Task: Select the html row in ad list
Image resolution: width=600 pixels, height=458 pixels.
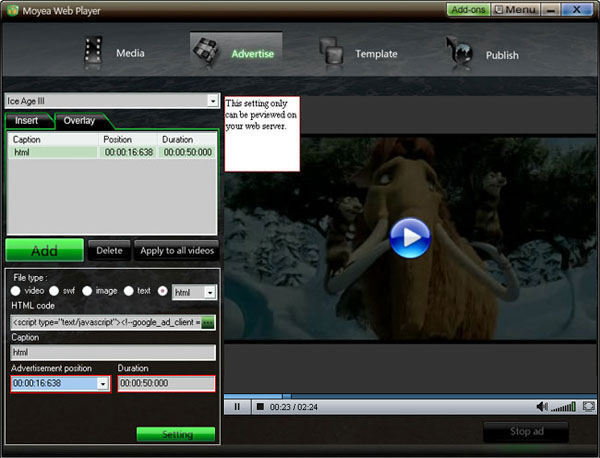Action: click(x=112, y=152)
